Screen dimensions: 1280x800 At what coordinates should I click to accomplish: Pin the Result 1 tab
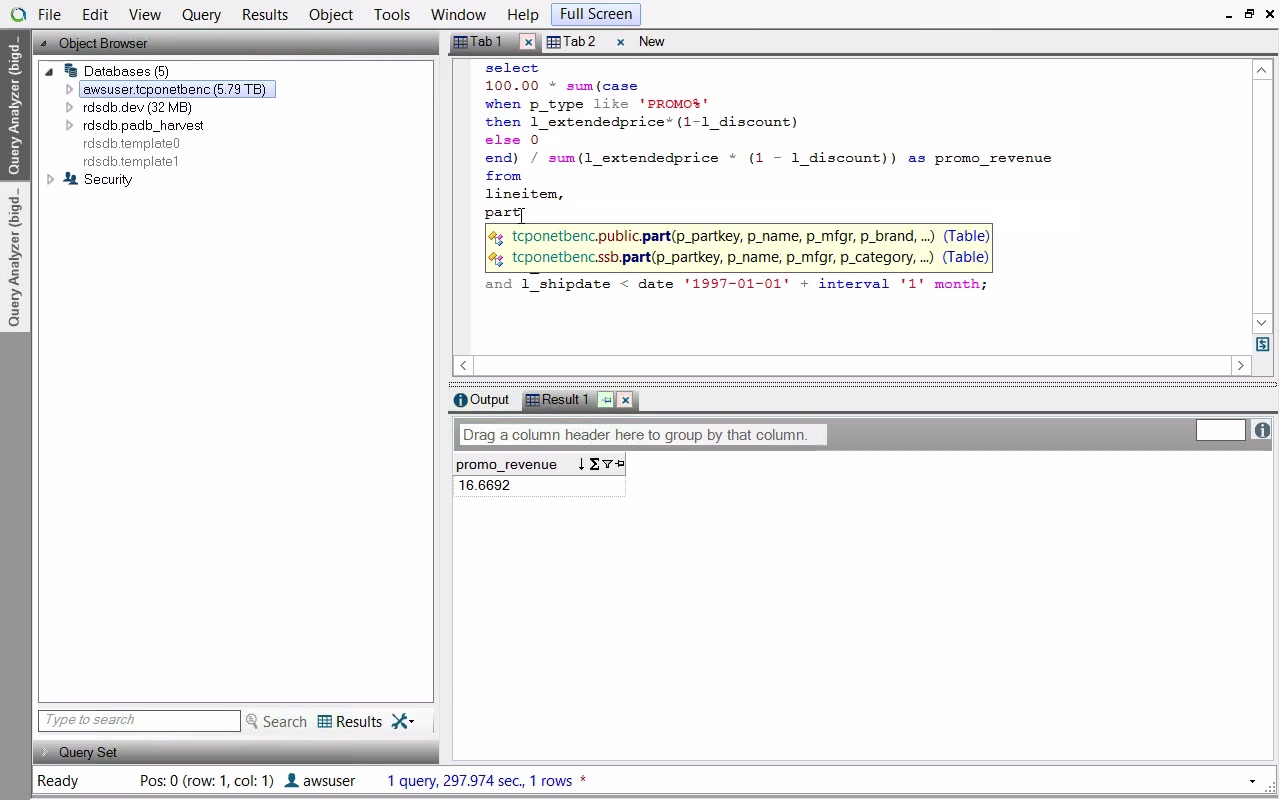tap(606, 400)
